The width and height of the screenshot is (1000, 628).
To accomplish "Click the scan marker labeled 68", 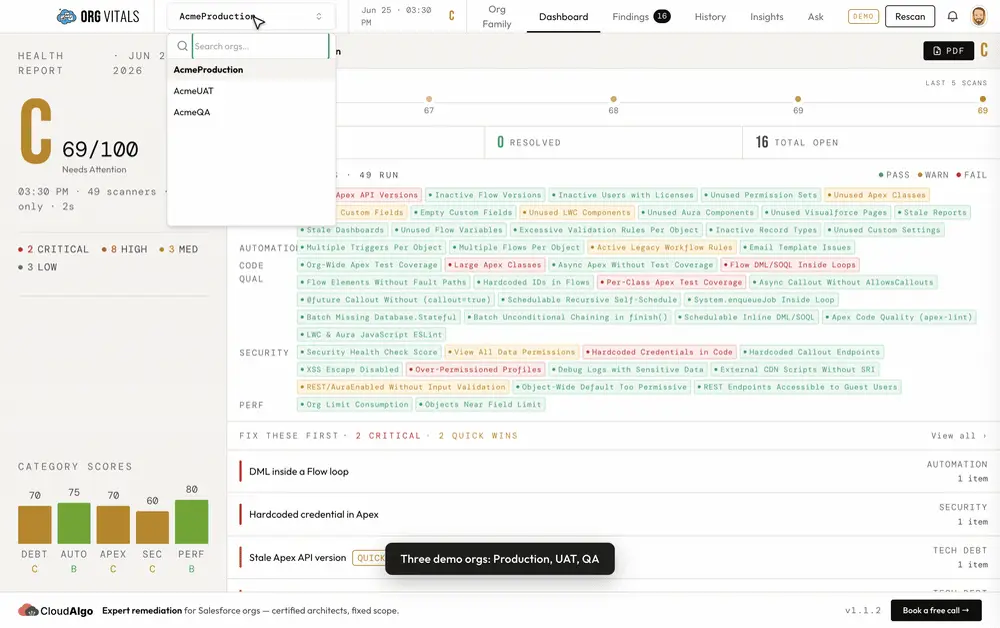I will [613, 99].
